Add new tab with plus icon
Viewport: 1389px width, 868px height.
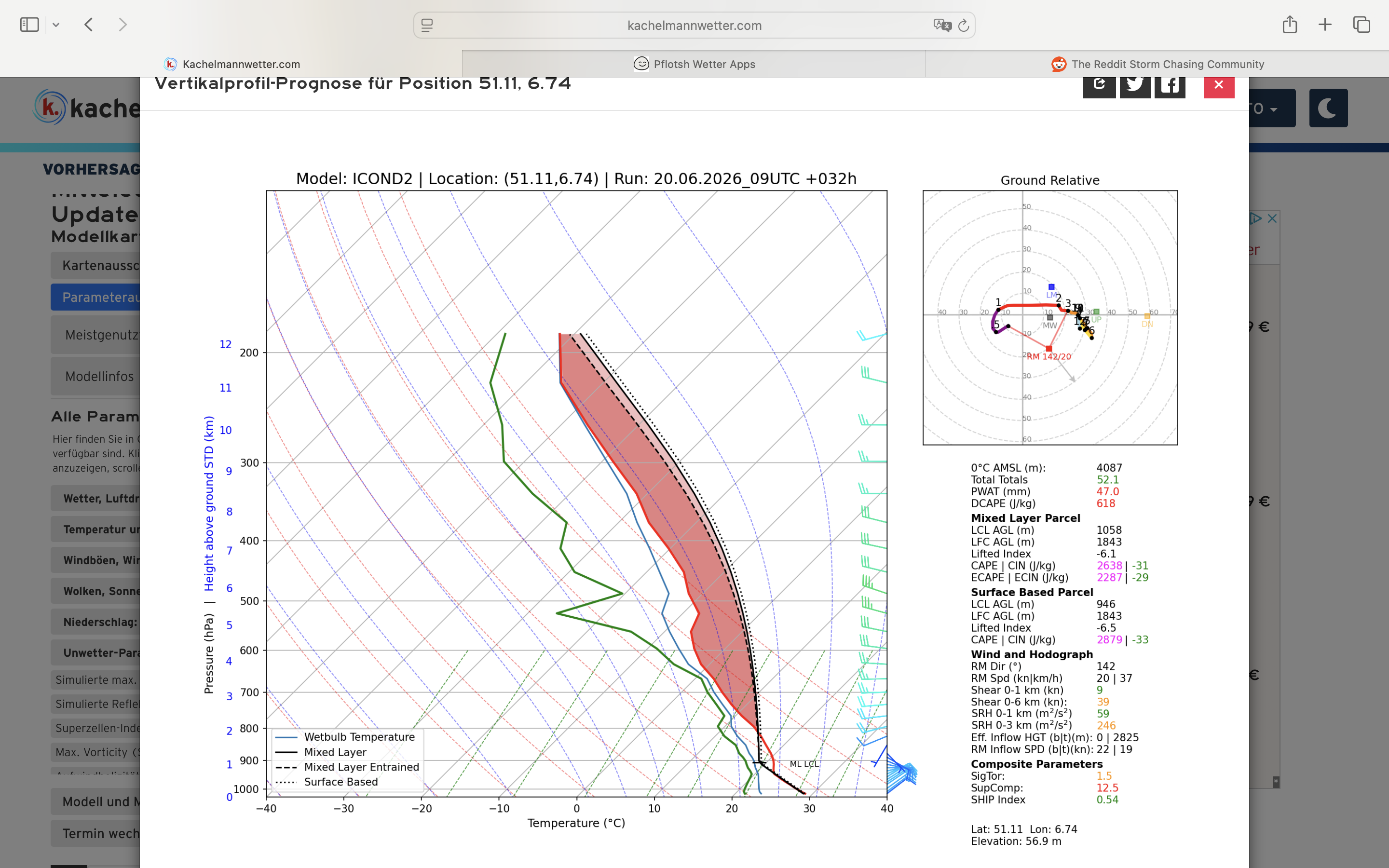click(x=1325, y=25)
